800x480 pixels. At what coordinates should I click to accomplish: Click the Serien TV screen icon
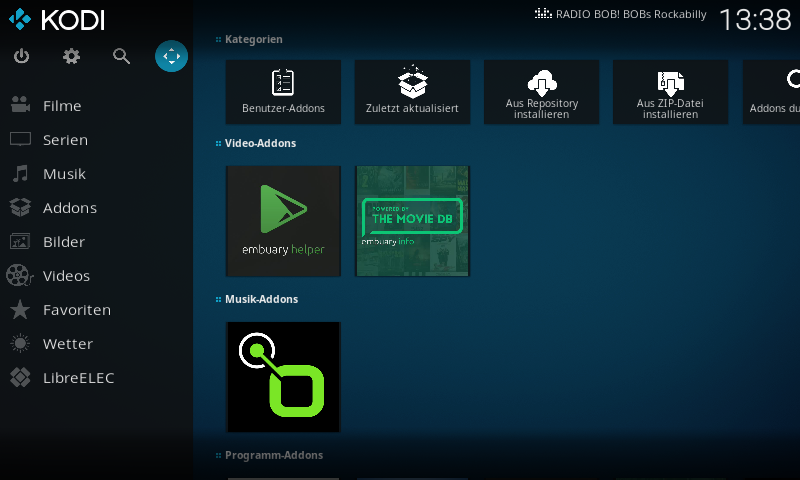point(20,139)
